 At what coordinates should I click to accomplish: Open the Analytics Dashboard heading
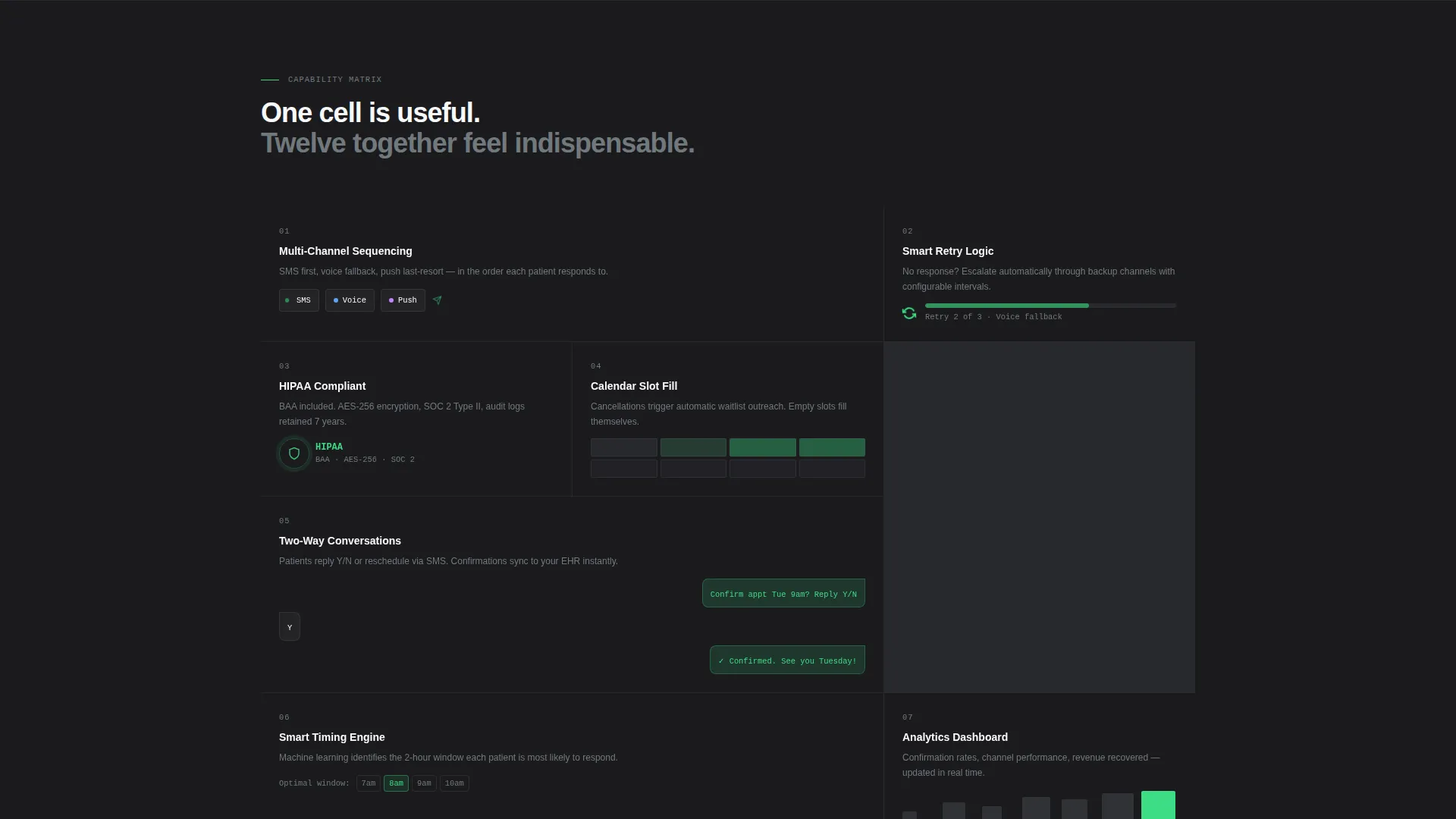(955, 737)
